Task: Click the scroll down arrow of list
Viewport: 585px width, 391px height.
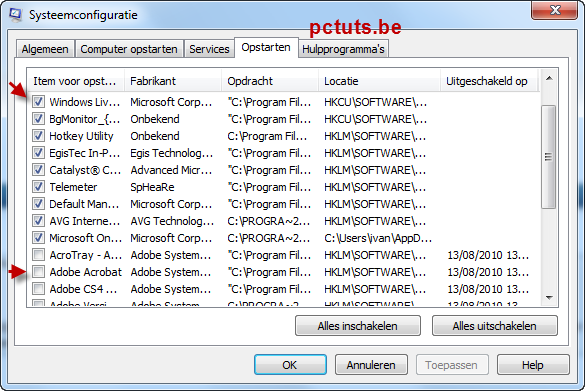Action: coord(549,297)
